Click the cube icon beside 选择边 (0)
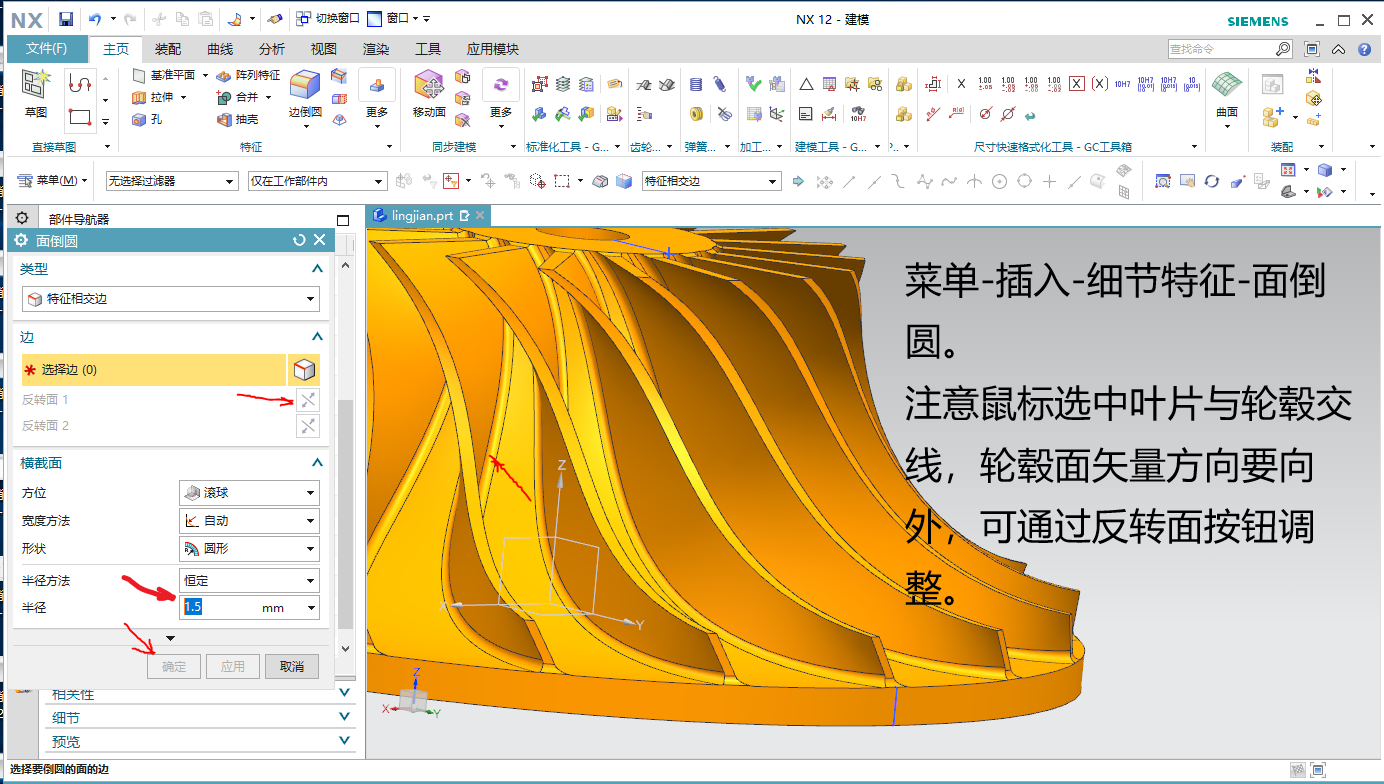Screen dimensions: 1384x784 pos(305,370)
